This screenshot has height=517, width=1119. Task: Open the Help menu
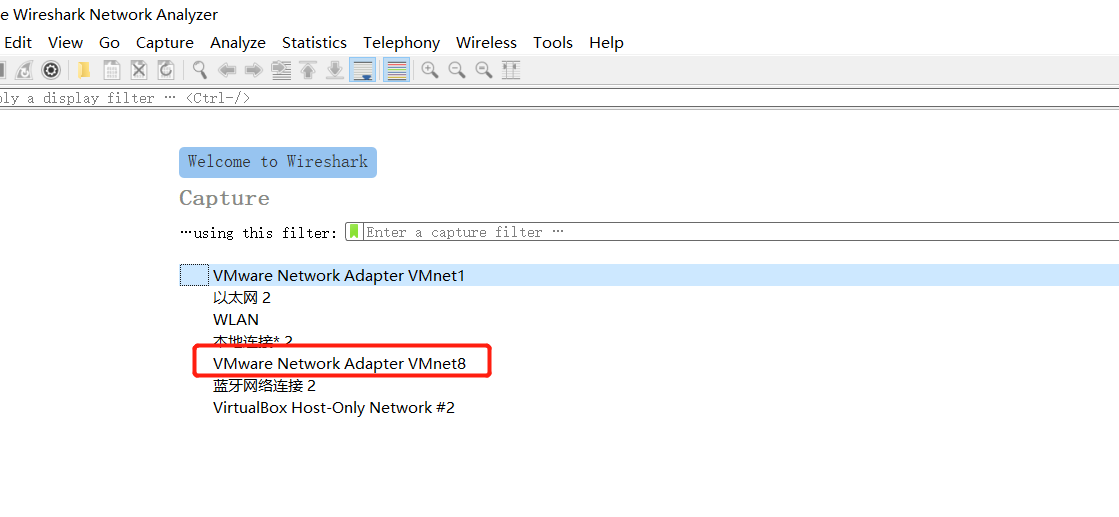tap(607, 43)
